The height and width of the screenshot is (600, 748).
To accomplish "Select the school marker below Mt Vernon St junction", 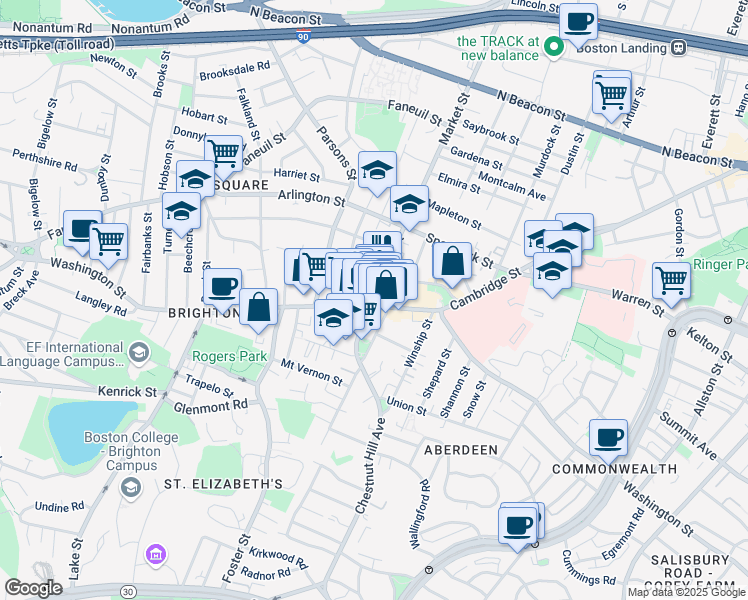I will 333,318.
